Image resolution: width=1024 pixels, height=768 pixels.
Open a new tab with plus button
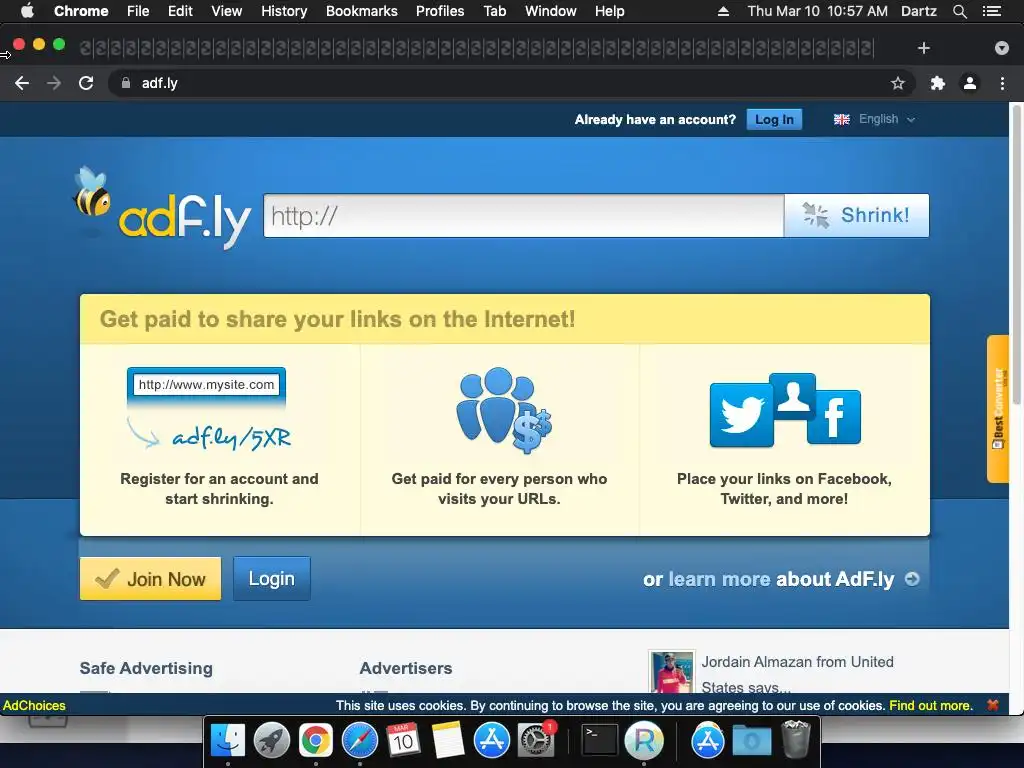tap(923, 48)
